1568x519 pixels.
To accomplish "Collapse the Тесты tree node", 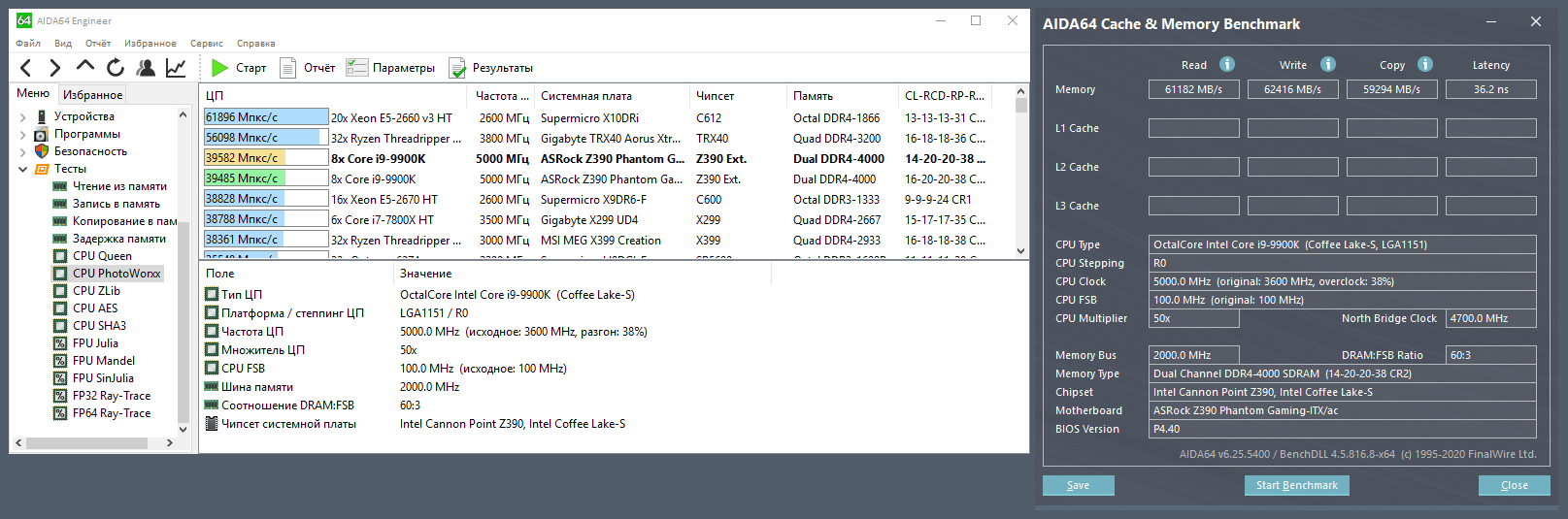I will click(x=23, y=170).
